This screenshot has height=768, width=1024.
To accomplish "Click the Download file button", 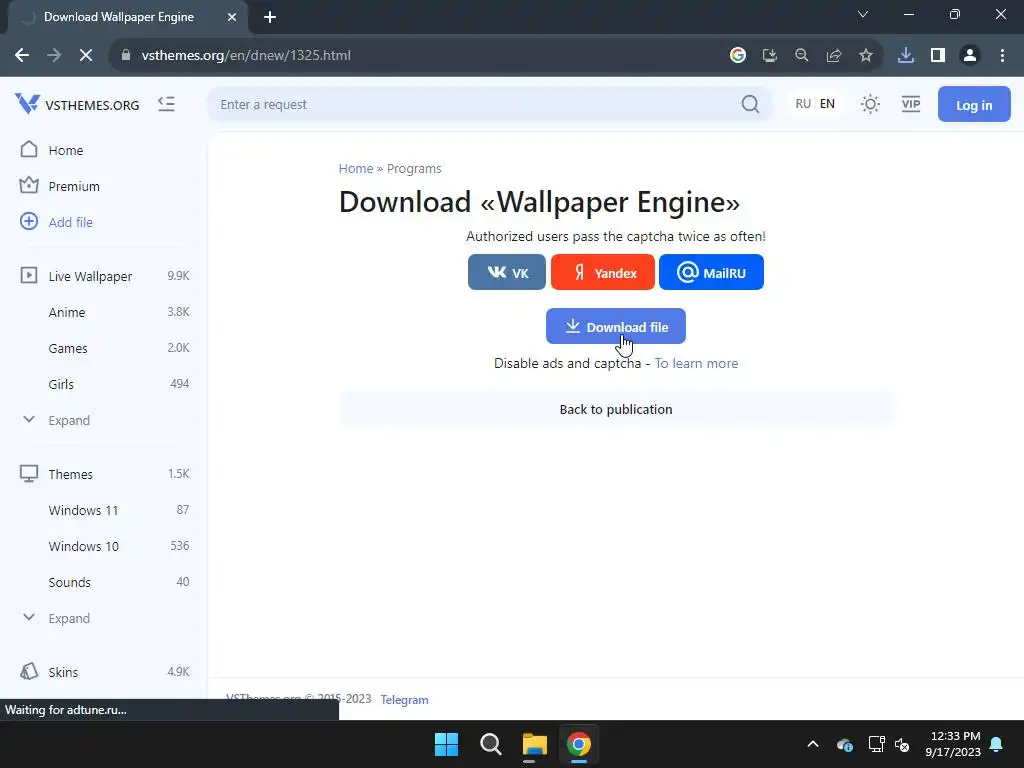I will pyautogui.click(x=616, y=327).
